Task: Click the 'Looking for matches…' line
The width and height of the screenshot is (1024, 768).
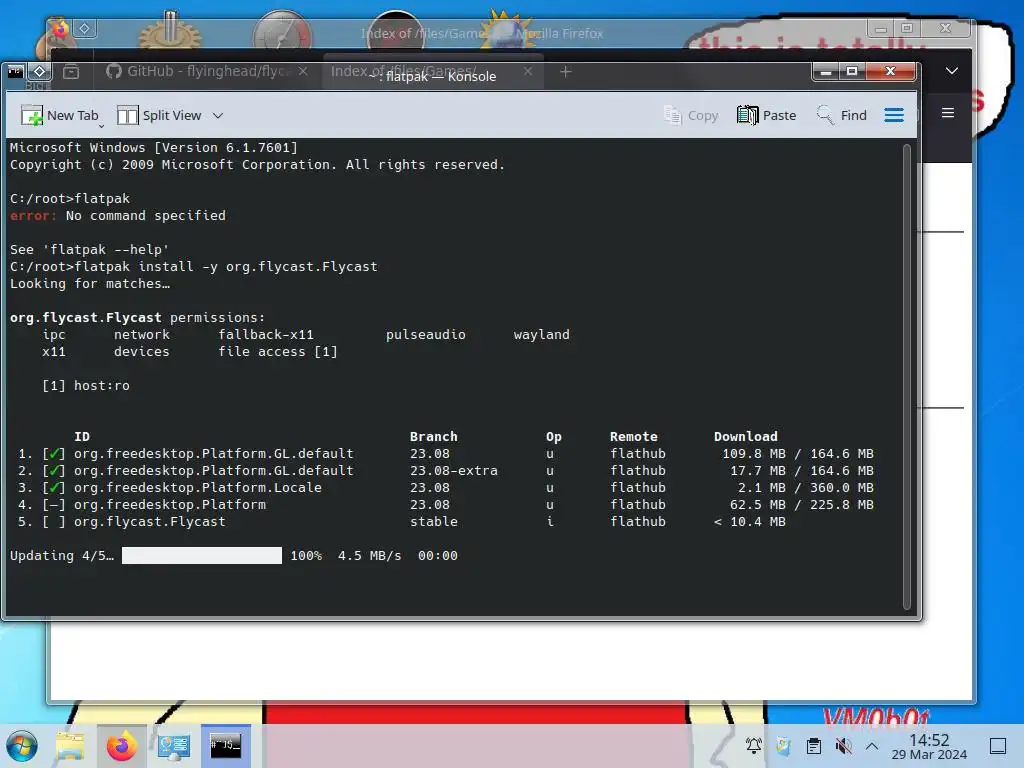Action: pyautogui.click(x=90, y=283)
